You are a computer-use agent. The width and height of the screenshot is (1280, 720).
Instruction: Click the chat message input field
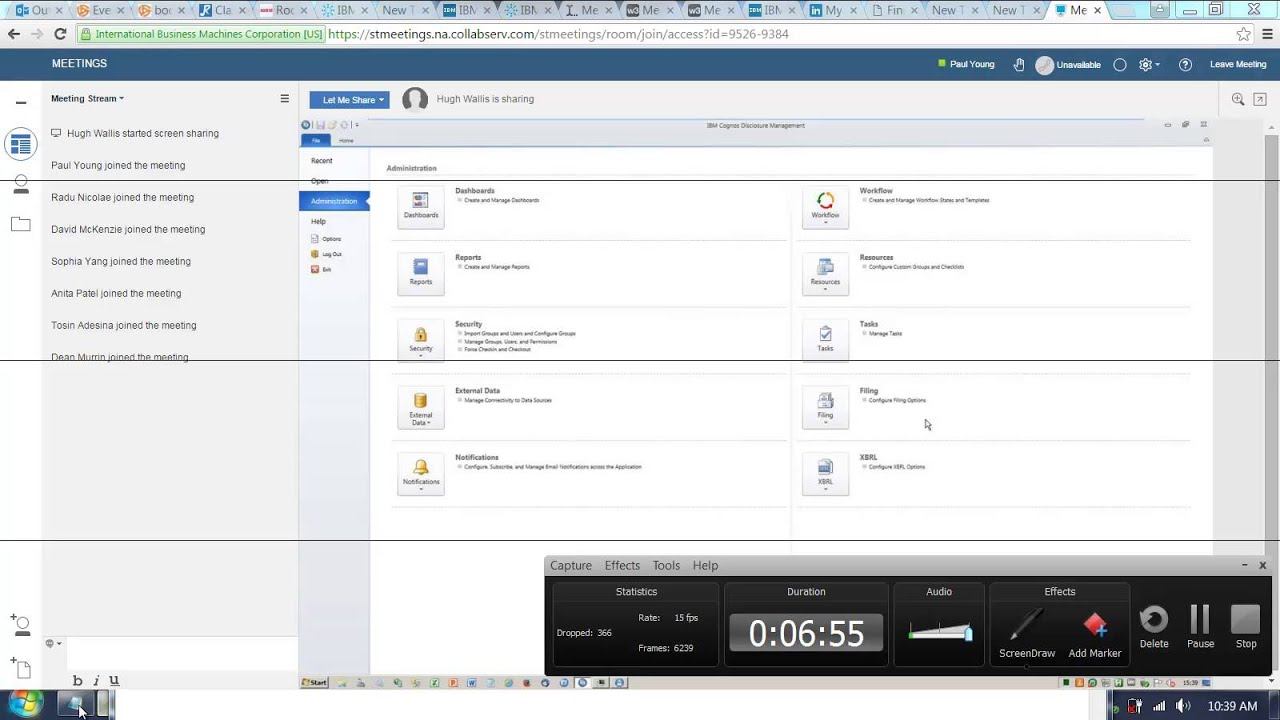pos(182,653)
